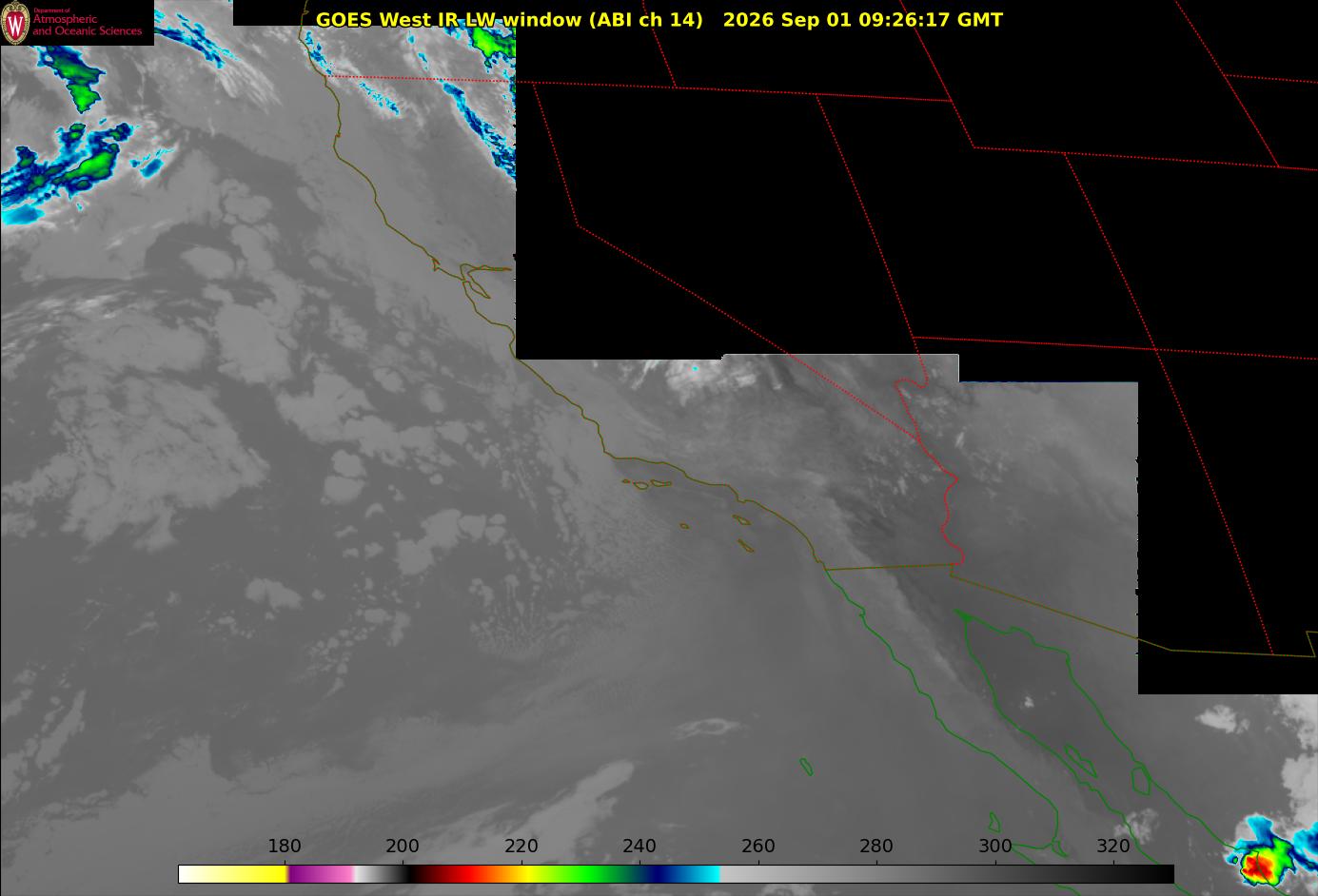Select cyan segment near 250 on colorbar
The height and width of the screenshot is (896, 1318).
pos(705,873)
